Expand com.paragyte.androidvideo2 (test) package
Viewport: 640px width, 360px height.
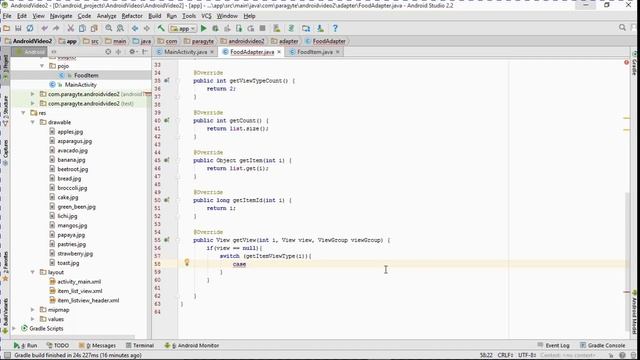(x=33, y=103)
